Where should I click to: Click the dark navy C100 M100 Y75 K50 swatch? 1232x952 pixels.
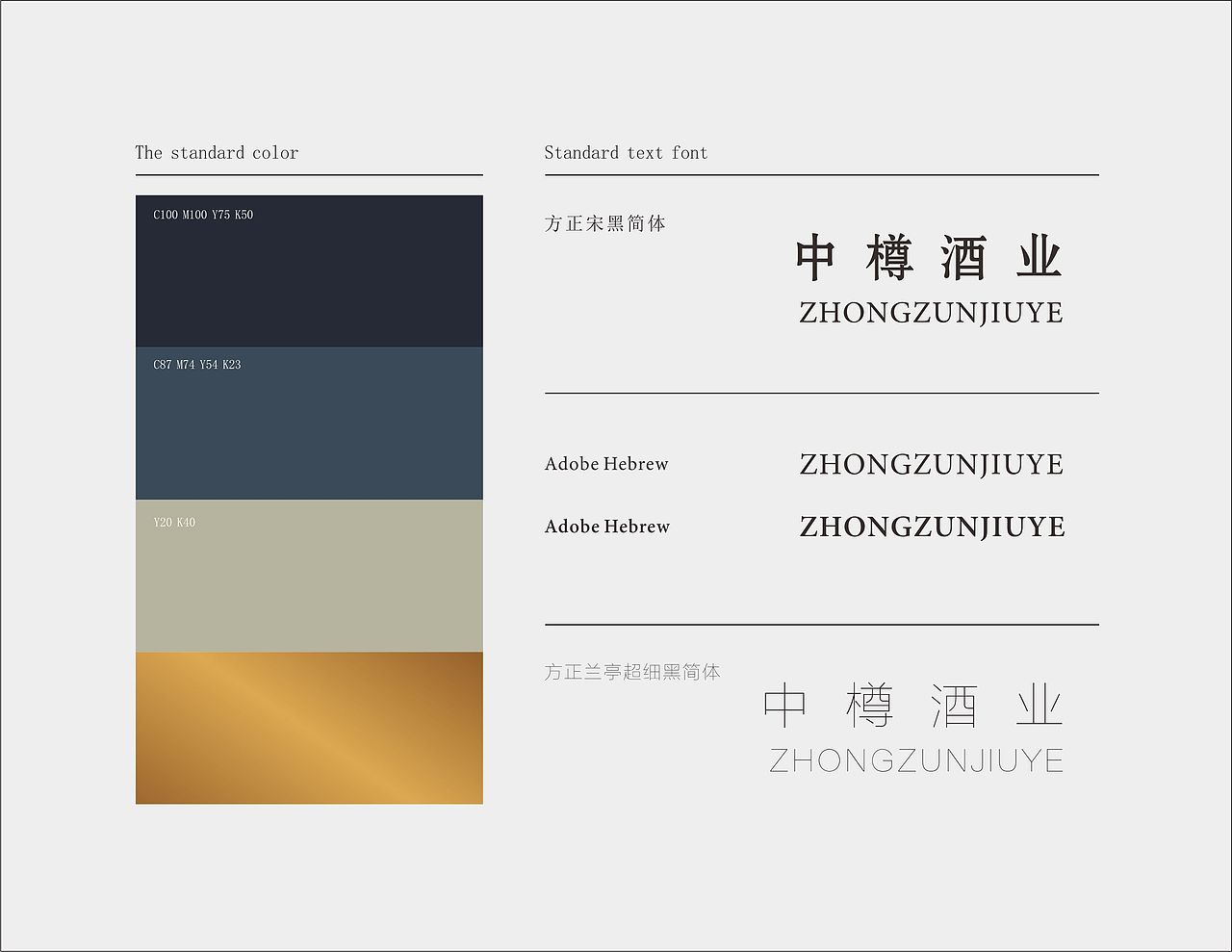coord(309,271)
